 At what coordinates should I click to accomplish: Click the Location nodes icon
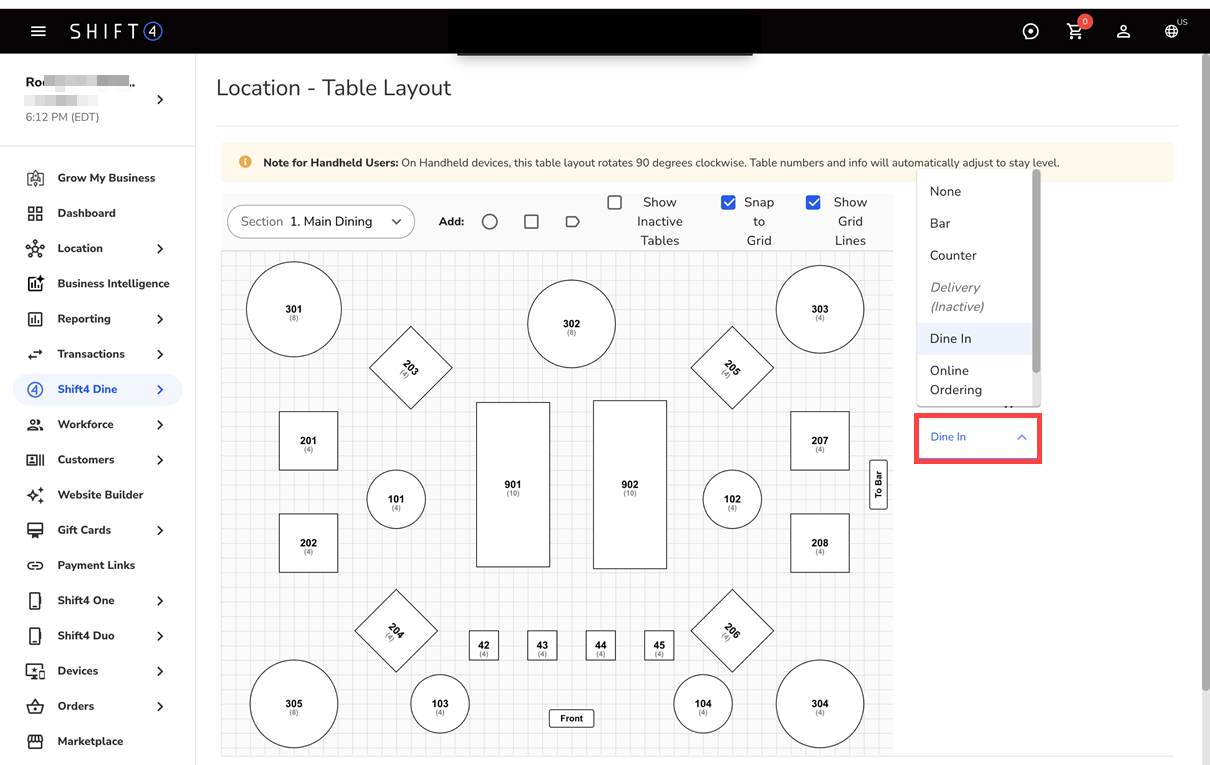35,248
